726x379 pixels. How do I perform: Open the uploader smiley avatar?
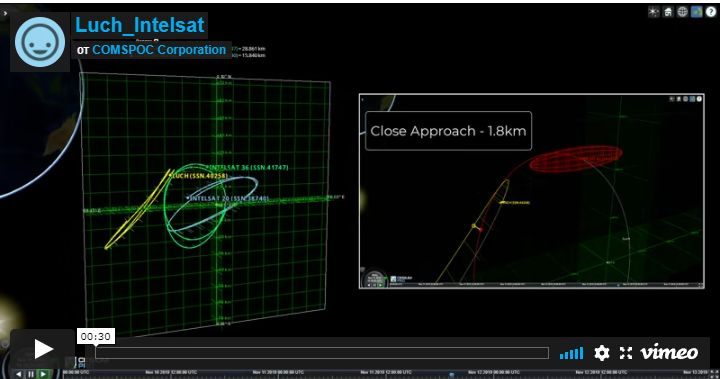point(40,42)
